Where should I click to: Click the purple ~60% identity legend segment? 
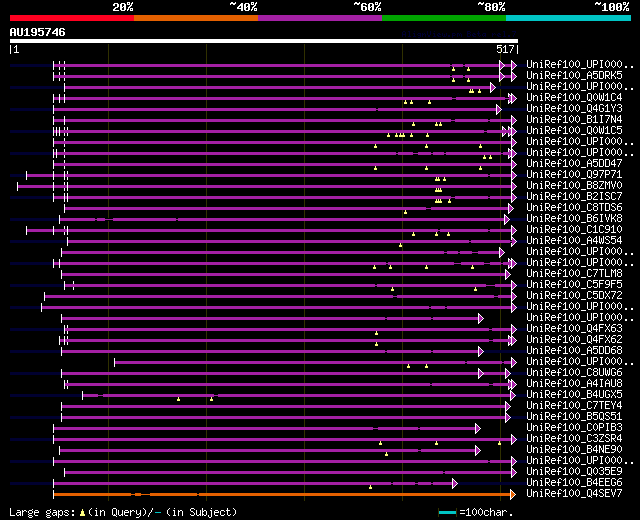tap(320, 18)
